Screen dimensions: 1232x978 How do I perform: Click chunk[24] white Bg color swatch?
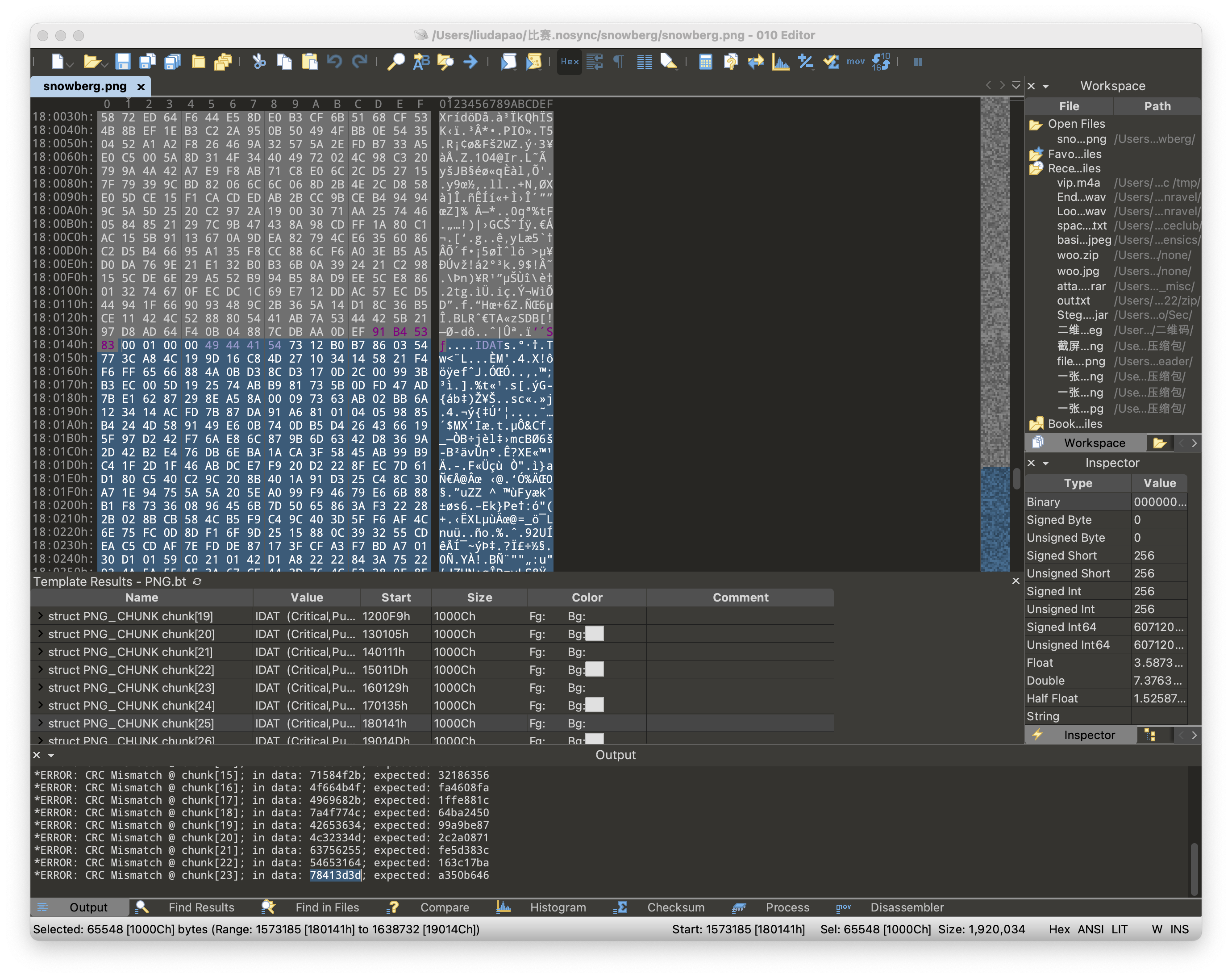(x=594, y=705)
